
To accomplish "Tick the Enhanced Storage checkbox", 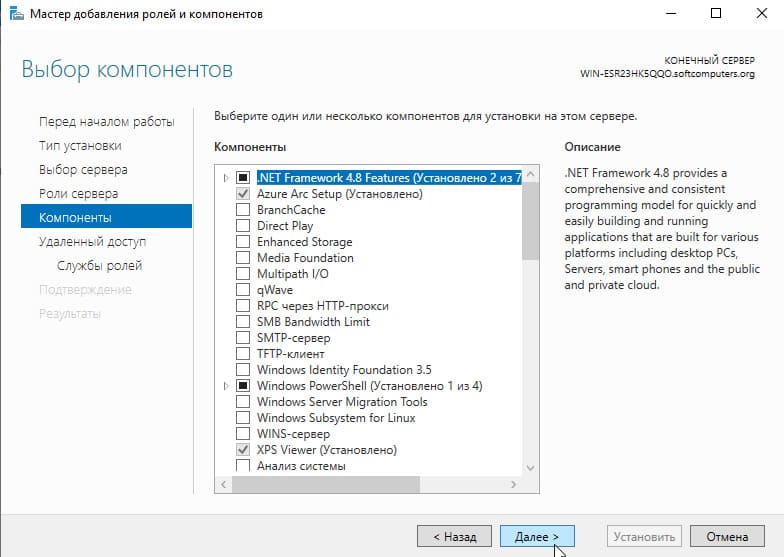I will [x=243, y=242].
